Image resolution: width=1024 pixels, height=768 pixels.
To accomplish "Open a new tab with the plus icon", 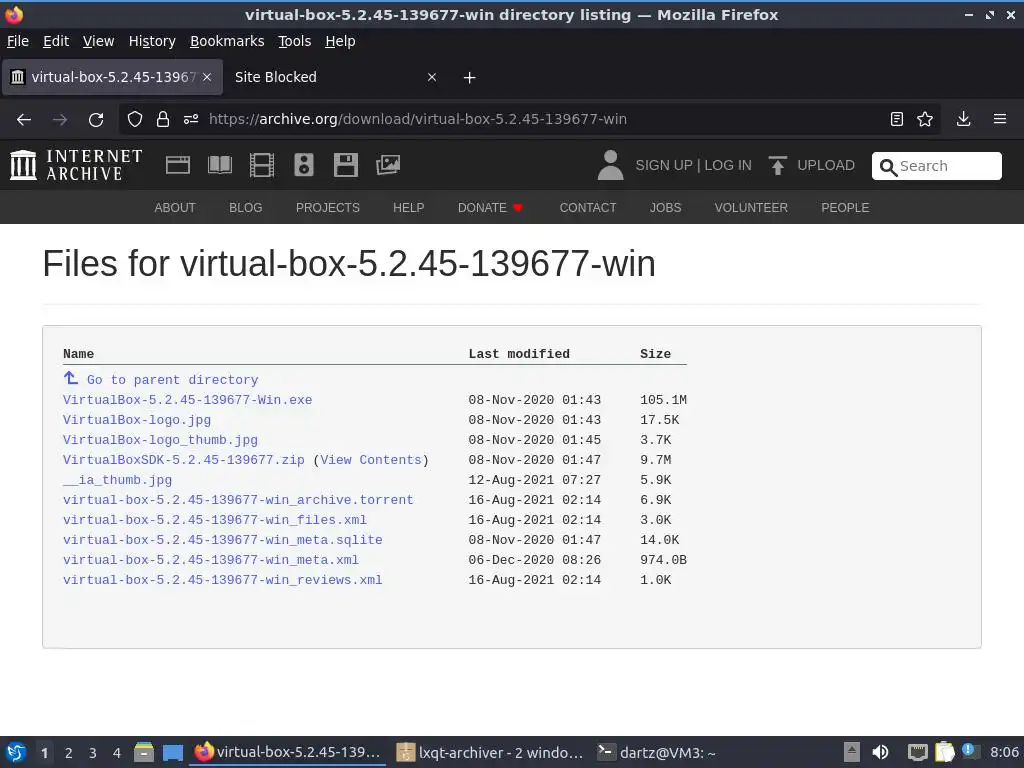I will coord(470,78).
